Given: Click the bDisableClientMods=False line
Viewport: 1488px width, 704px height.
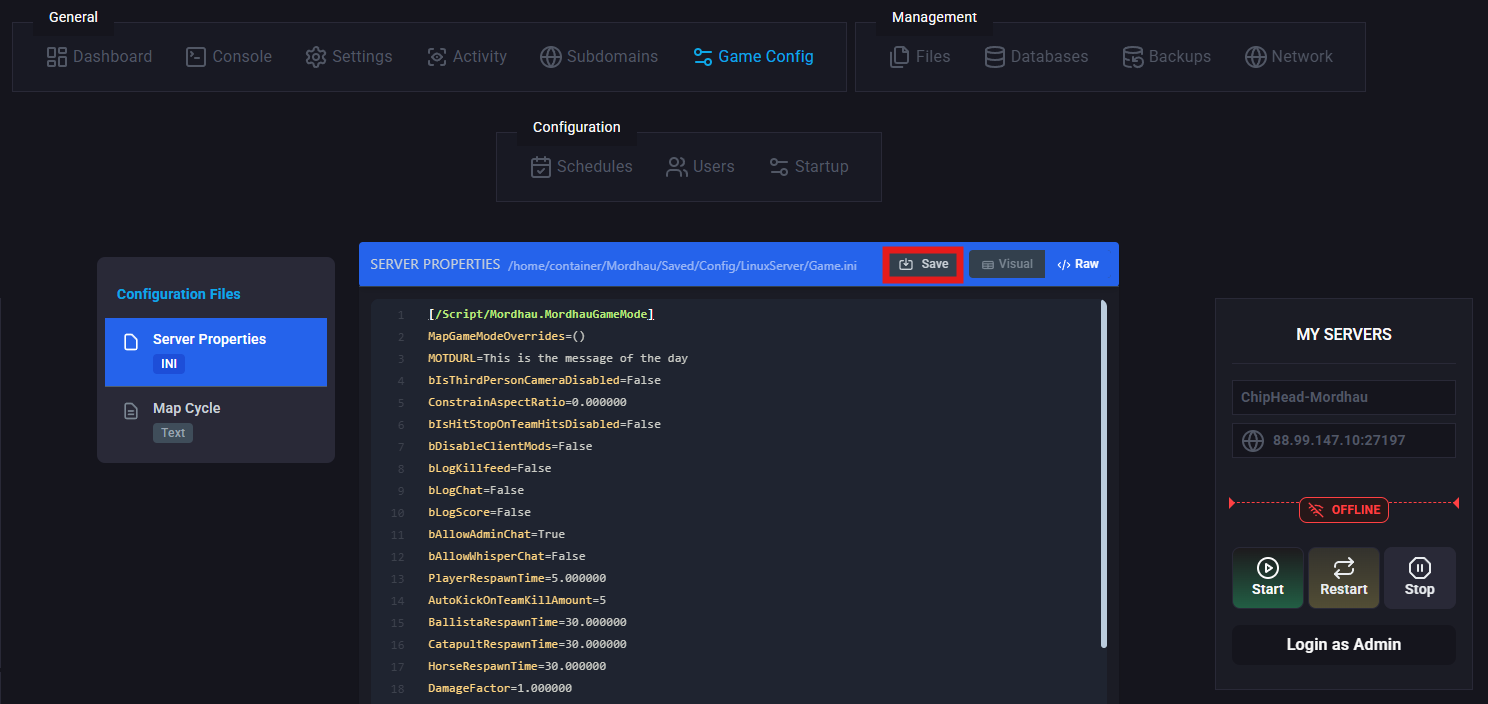Looking at the screenshot, I should [x=510, y=446].
